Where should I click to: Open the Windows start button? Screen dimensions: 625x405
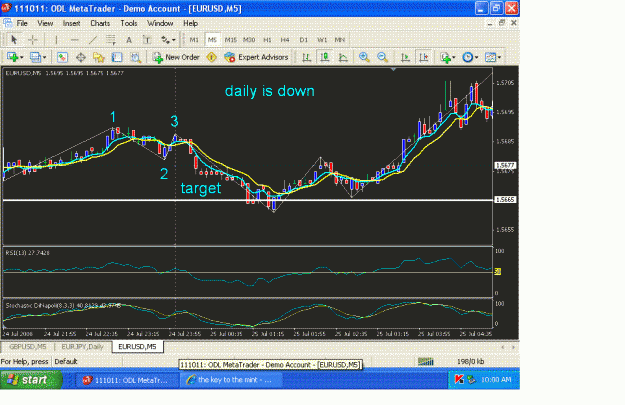coord(31,380)
